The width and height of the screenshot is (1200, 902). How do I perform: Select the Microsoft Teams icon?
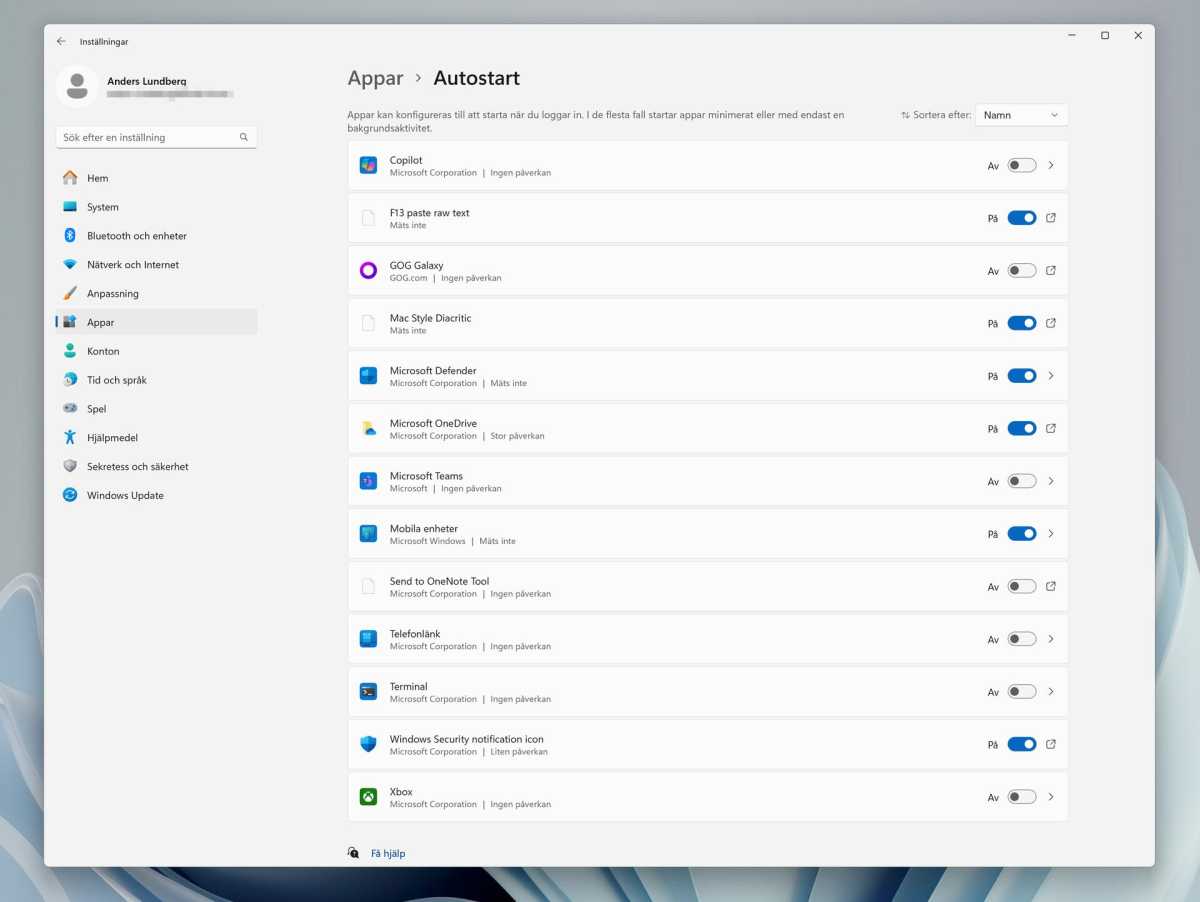point(367,481)
